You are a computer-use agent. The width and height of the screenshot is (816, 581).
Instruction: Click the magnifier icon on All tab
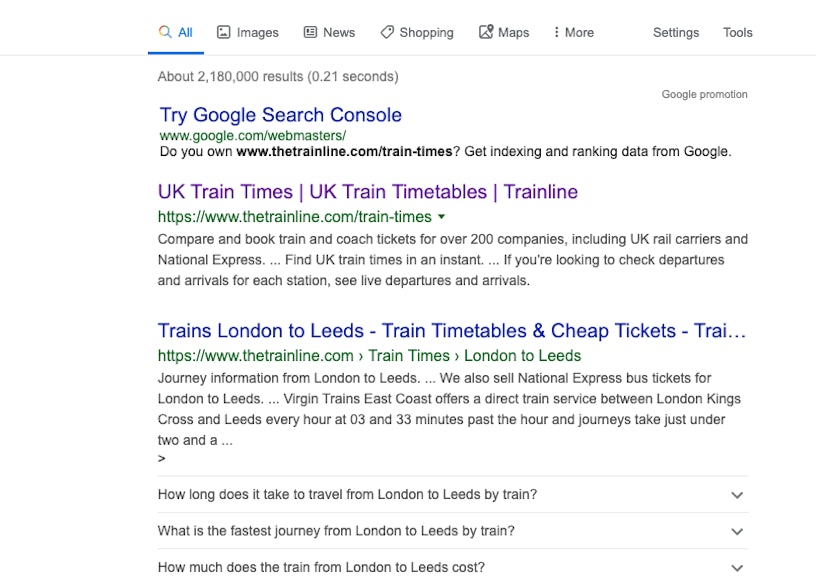(x=165, y=32)
